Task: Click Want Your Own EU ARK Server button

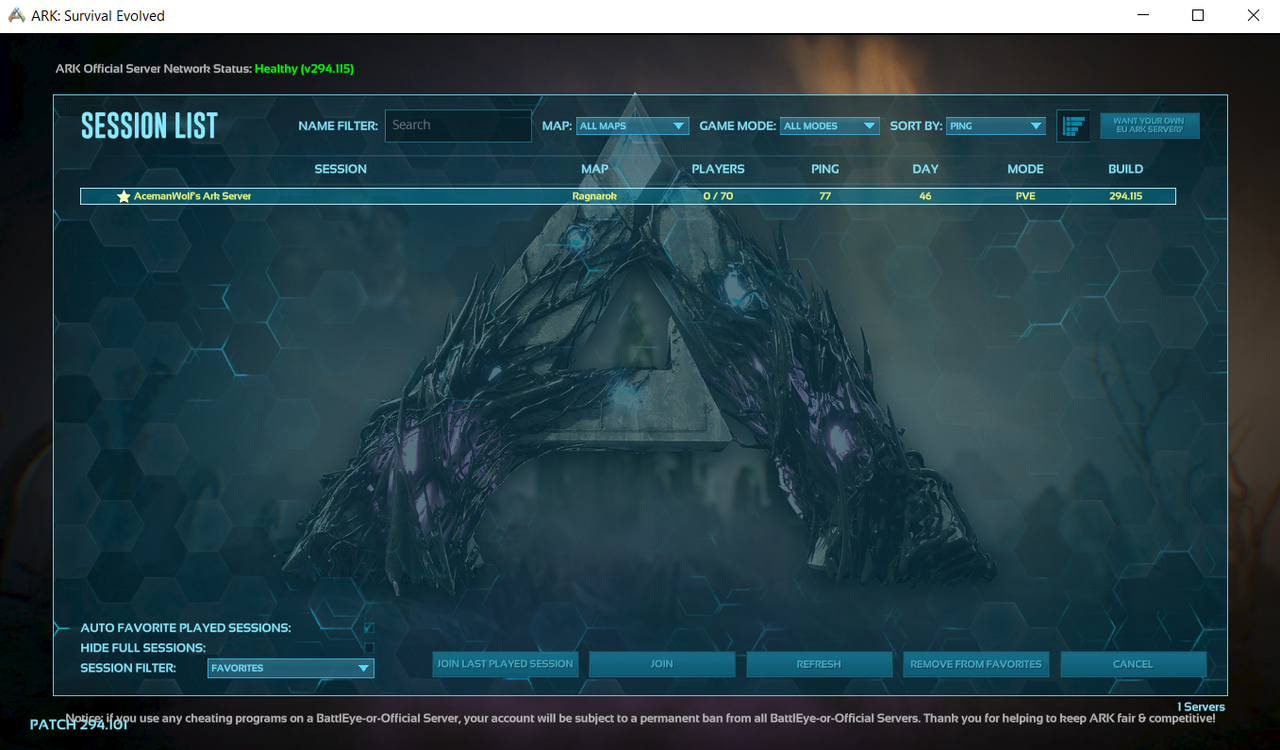Action: [1149, 125]
